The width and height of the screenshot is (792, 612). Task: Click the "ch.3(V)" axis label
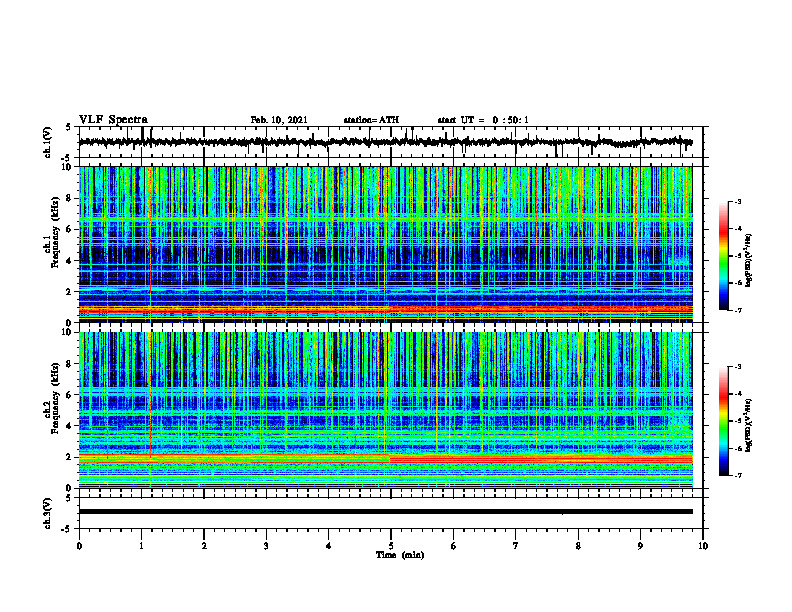tap(48, 513)
